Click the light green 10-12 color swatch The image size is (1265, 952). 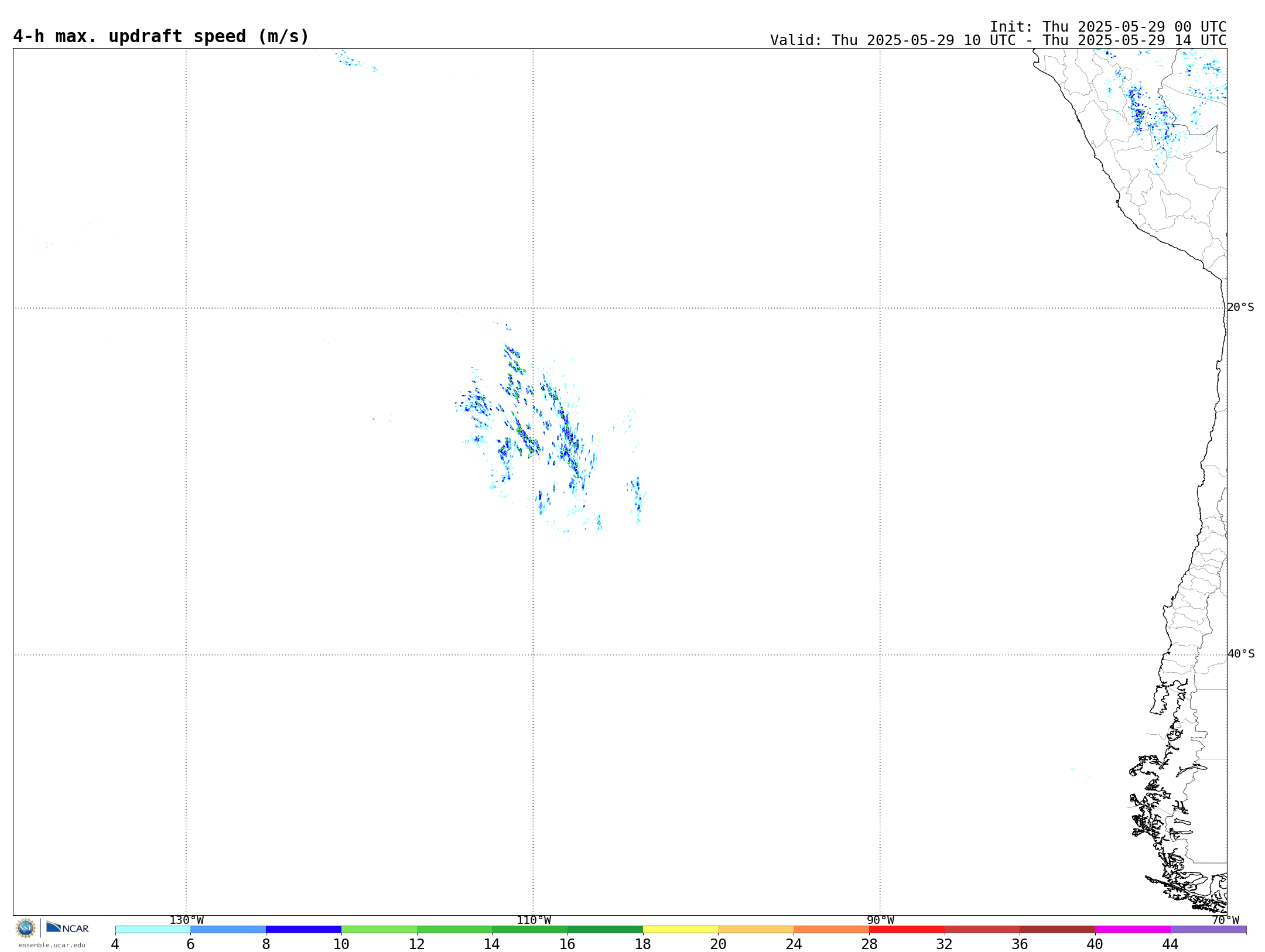point(379,929)
